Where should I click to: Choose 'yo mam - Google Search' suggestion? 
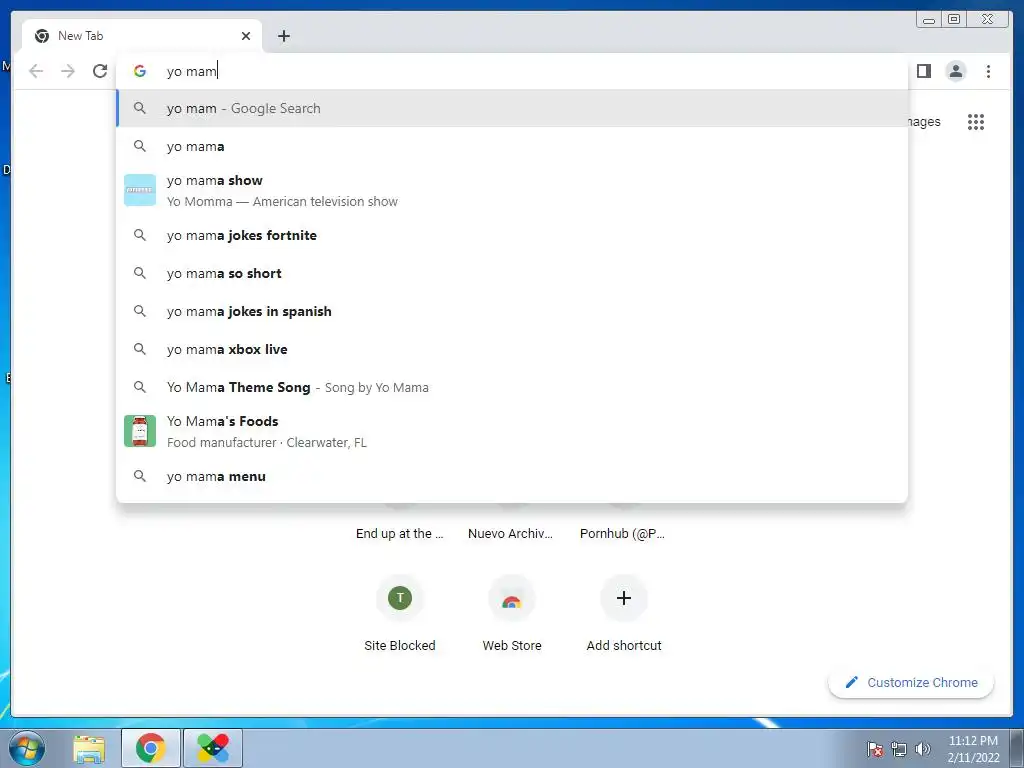pos(512,108)
